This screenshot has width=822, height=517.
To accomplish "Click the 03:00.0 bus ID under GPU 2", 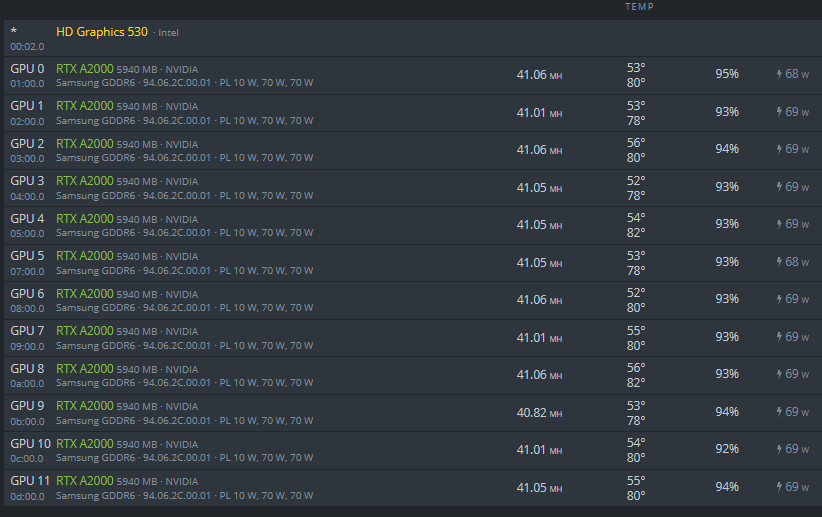I will [27, 159].
